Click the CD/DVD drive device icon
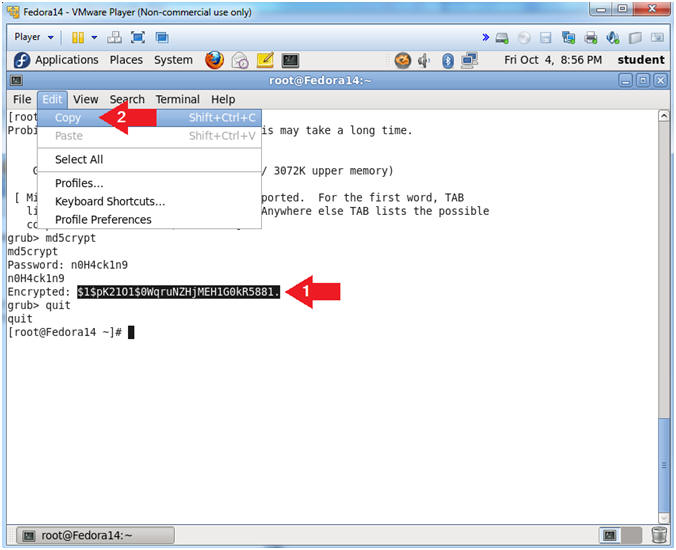This screenshot has width=676, height=550. coord(524,38)
